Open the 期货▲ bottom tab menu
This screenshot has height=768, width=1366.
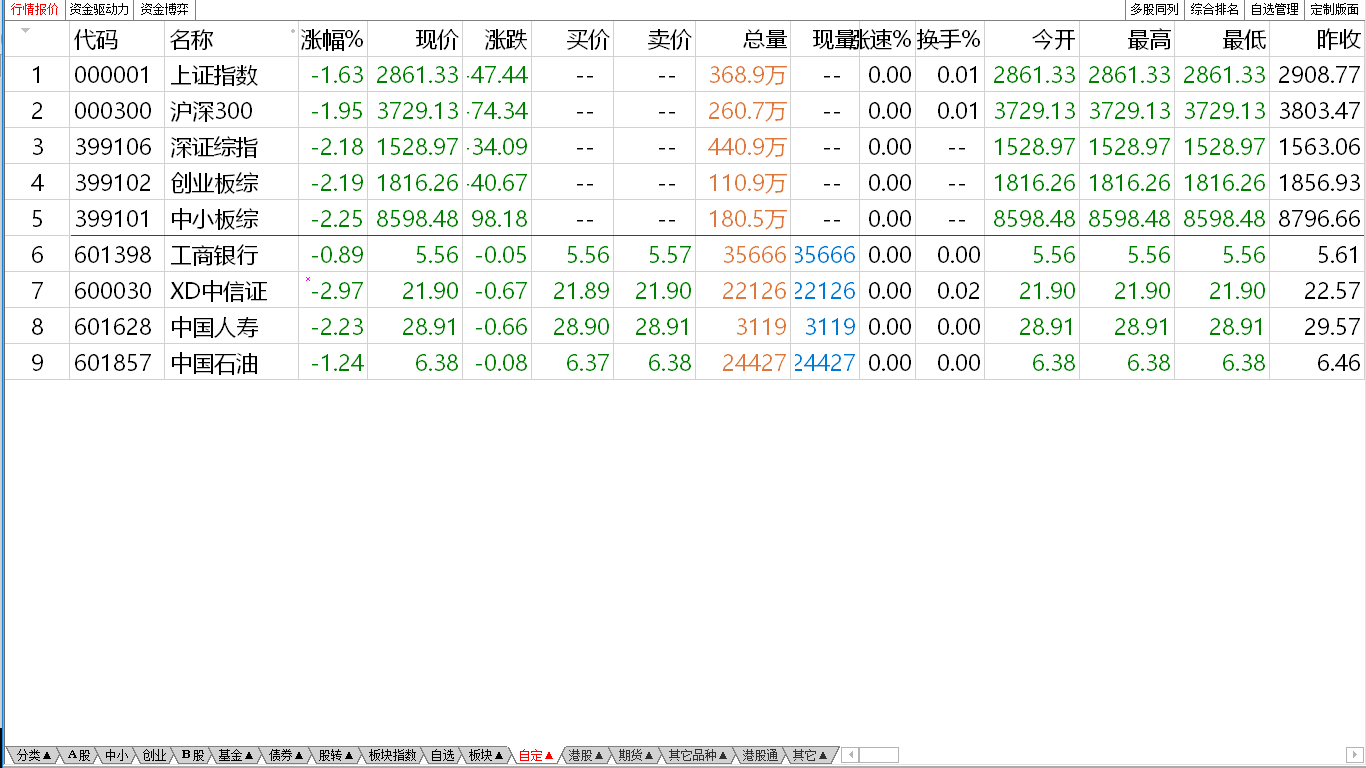coord(637,755)
